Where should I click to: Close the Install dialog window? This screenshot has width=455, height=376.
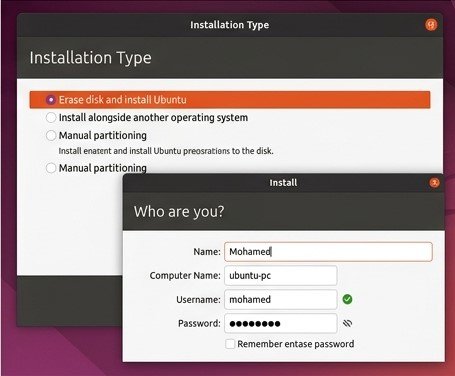pyautogui.click(x=434, y=183)
